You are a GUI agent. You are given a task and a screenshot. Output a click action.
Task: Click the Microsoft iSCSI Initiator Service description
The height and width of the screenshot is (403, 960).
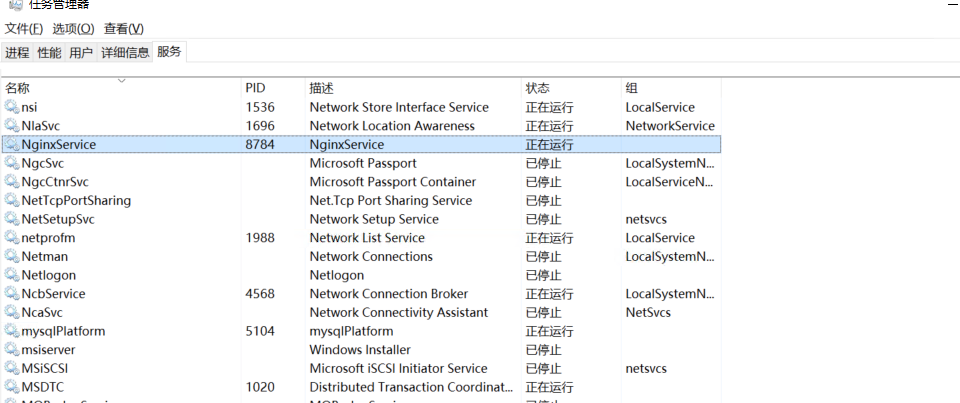pos(399,369)
